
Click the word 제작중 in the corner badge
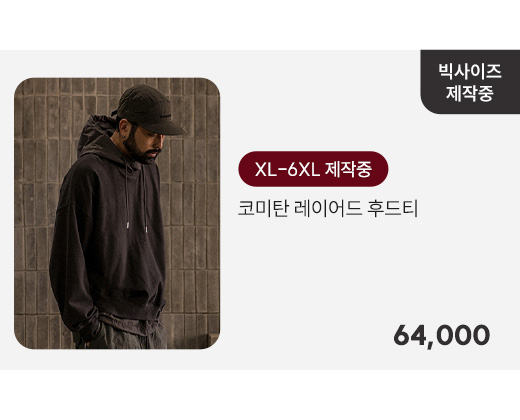tap(470, 93)
